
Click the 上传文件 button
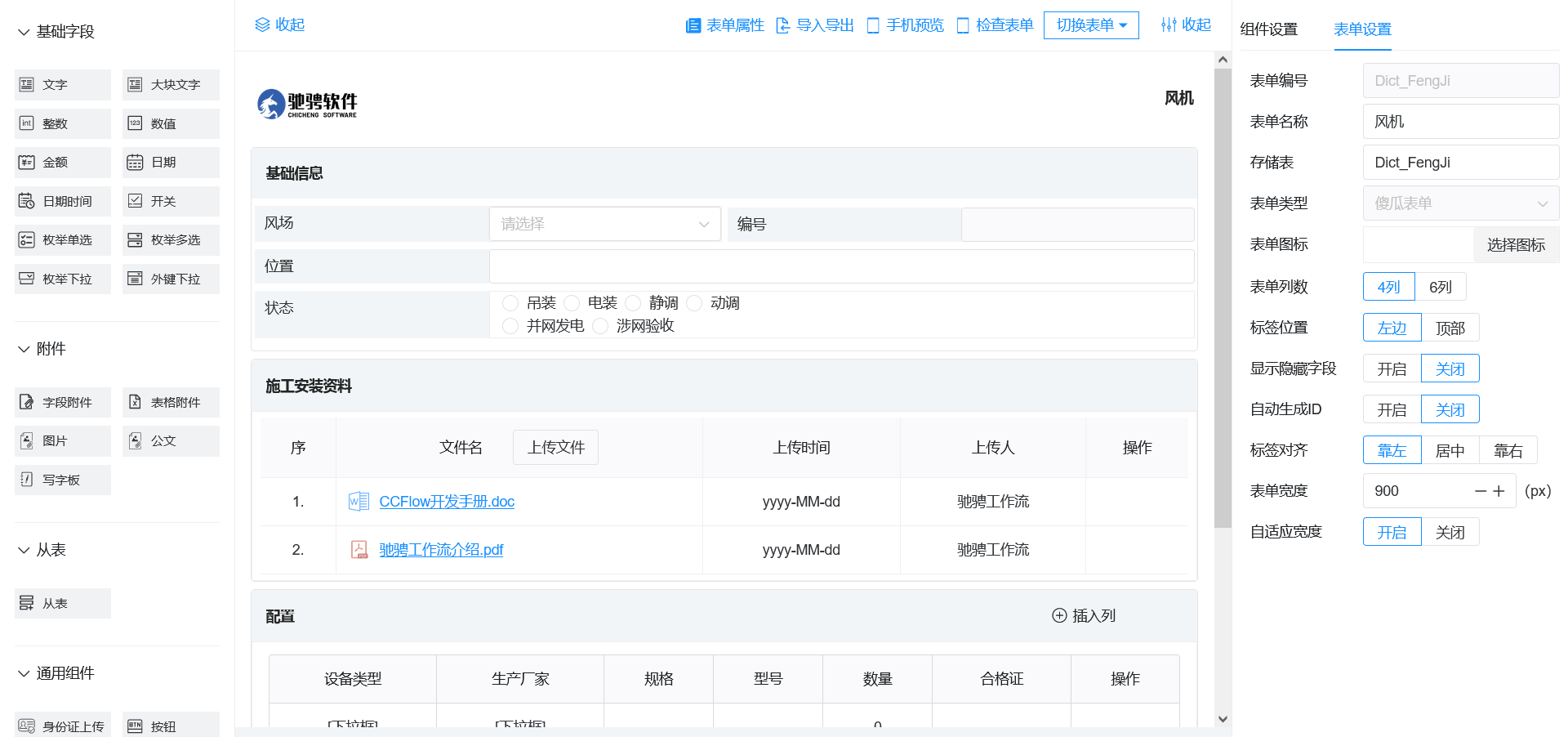click(555, 448)
